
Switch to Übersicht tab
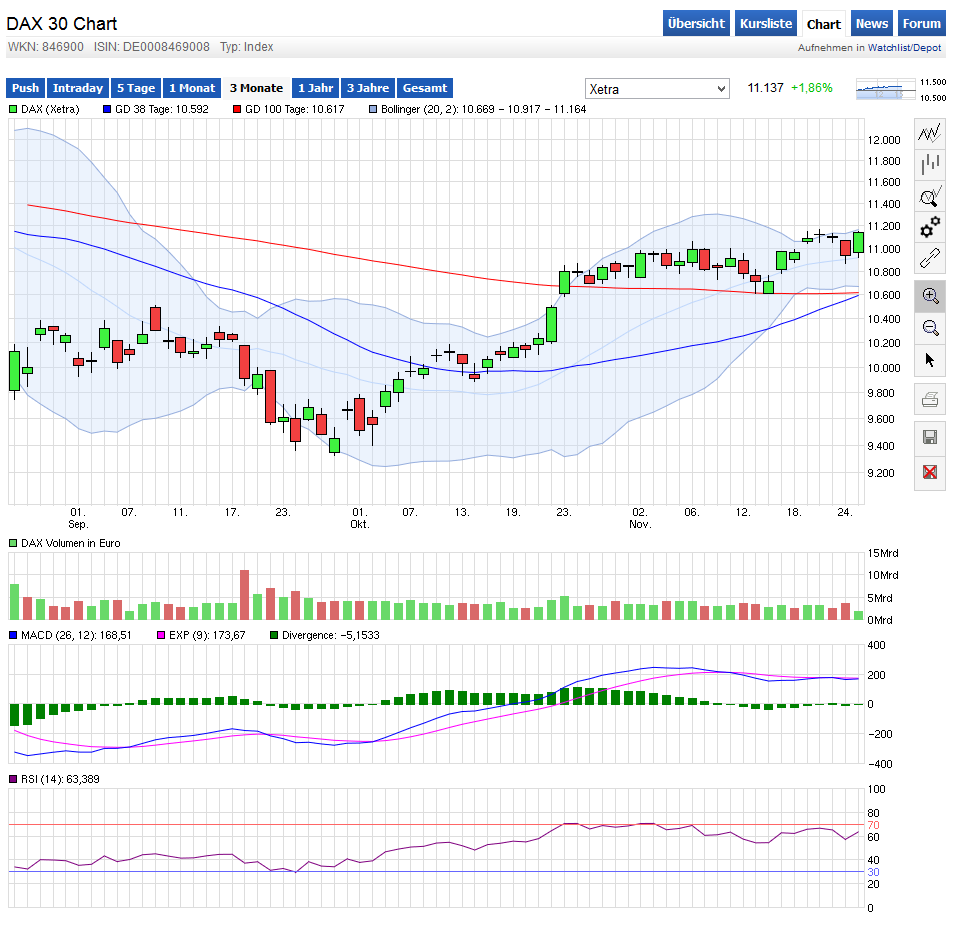(x=696, y=23)
